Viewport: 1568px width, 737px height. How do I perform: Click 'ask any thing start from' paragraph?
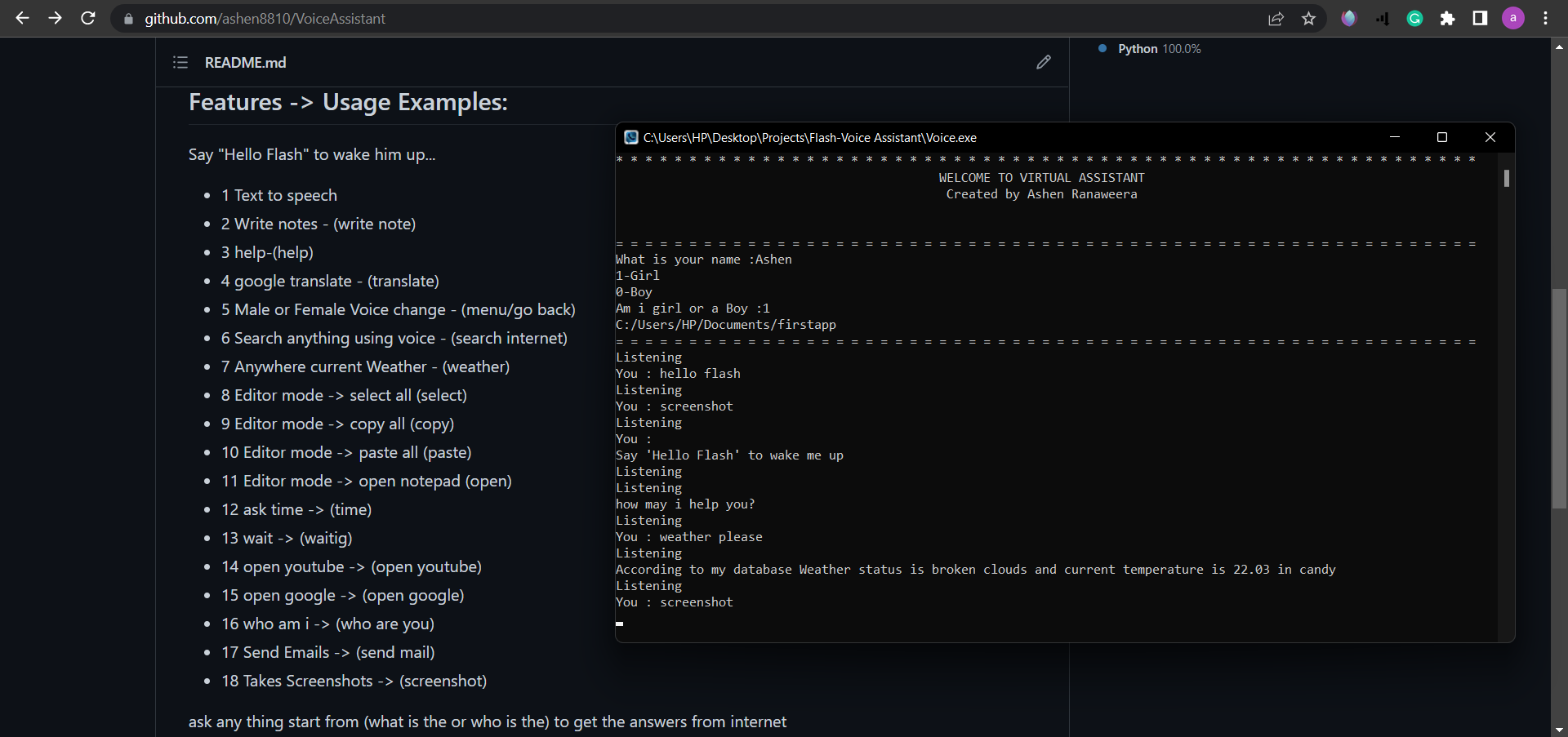coord(488,721)
